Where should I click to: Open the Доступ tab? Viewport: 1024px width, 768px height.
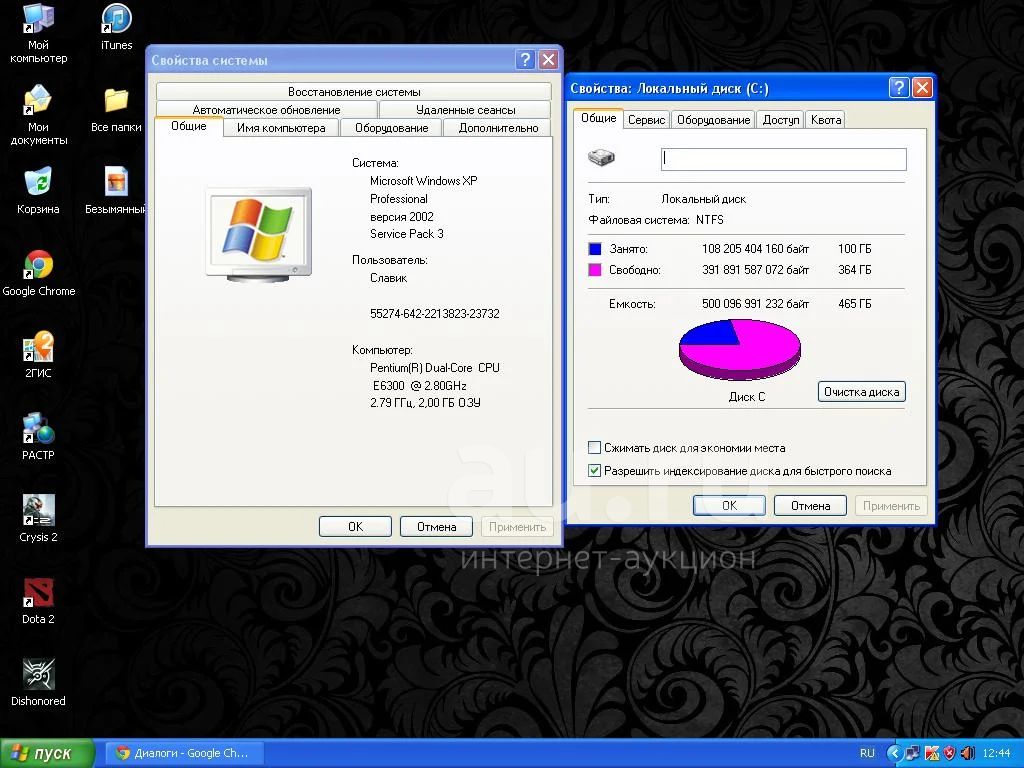coord(781,120)
